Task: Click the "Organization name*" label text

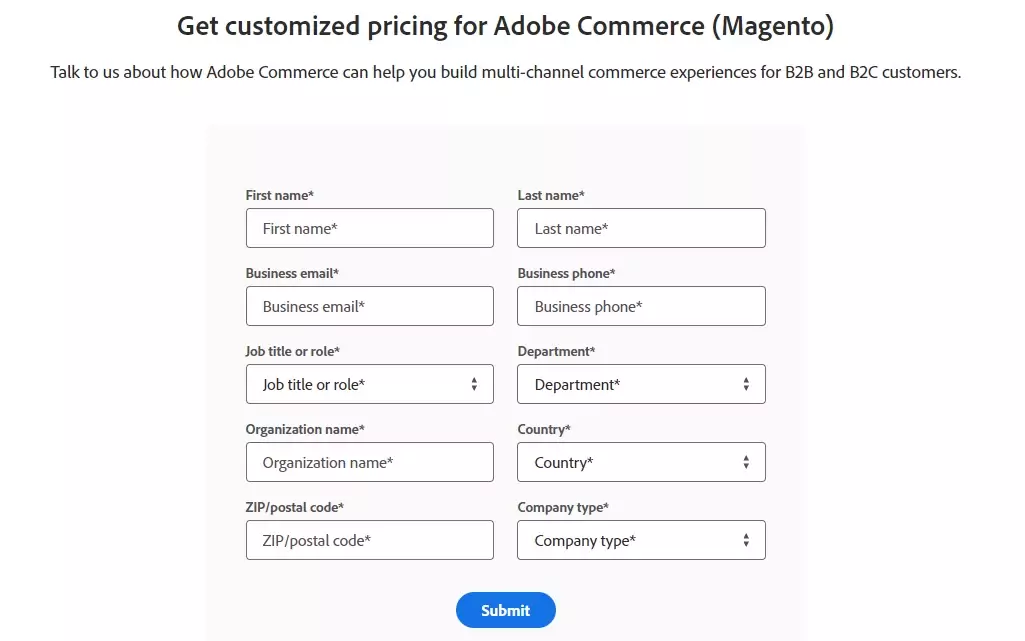Action: [305, 429]
